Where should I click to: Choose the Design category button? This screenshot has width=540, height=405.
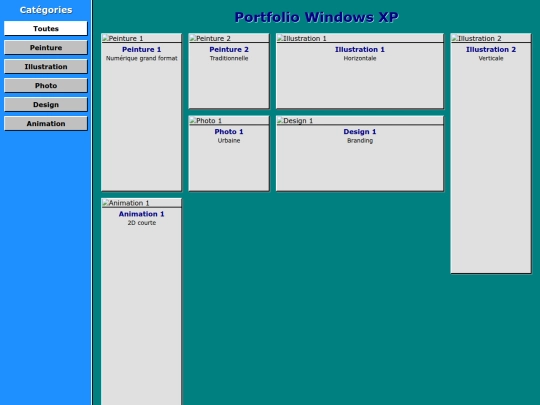pyautogui.click(x=46, y=104)
